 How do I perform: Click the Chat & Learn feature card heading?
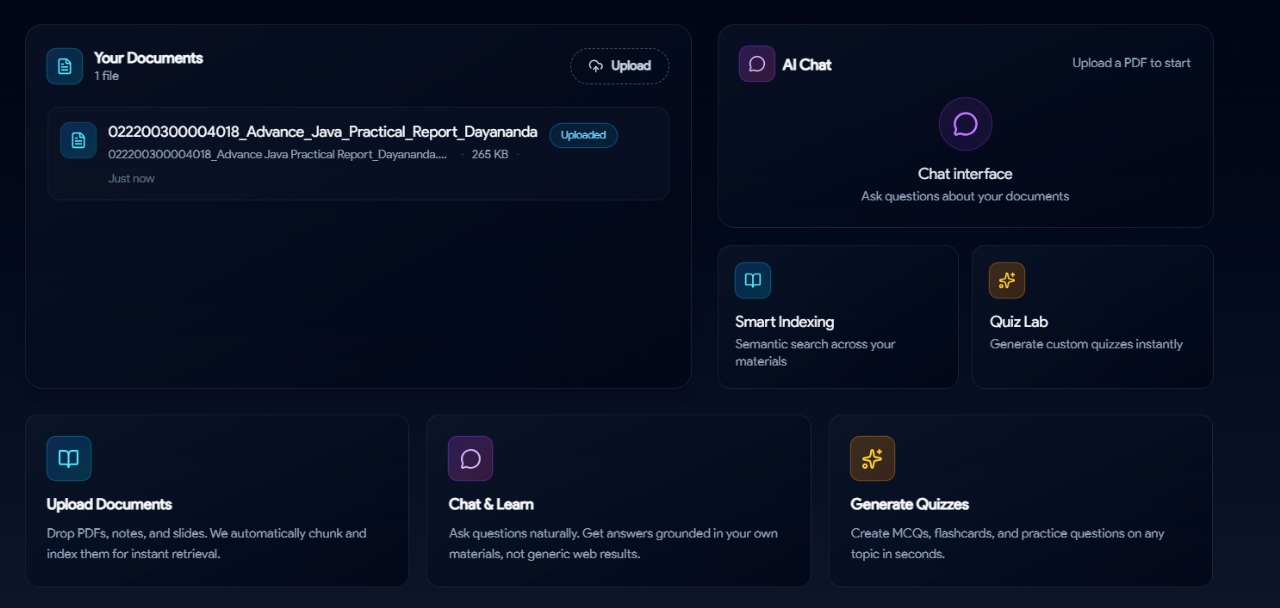click(491, 504)
